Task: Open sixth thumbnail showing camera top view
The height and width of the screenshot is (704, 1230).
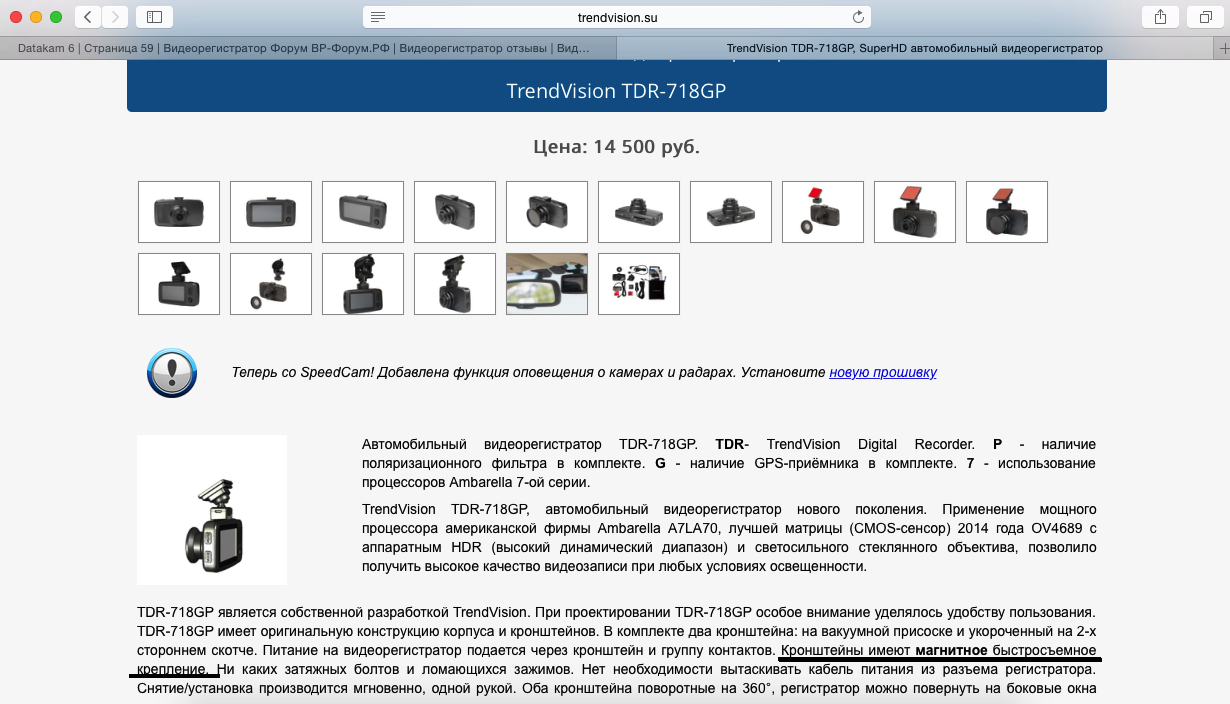Action: click(x=639, y=212)
